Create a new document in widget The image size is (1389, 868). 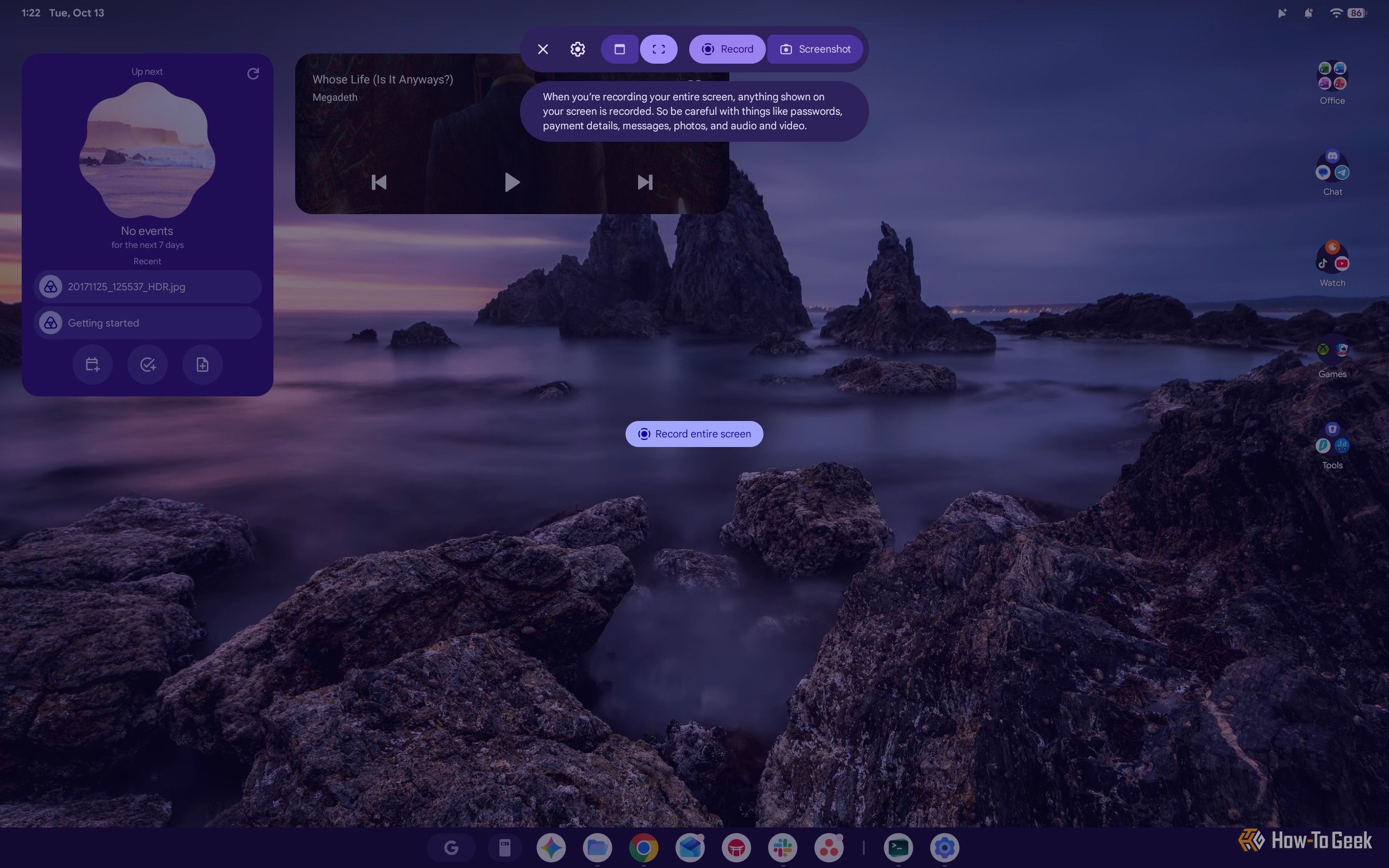(202, 365)
